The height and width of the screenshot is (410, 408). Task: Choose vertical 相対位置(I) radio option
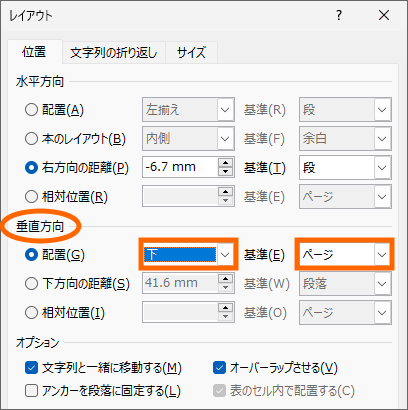31,313
